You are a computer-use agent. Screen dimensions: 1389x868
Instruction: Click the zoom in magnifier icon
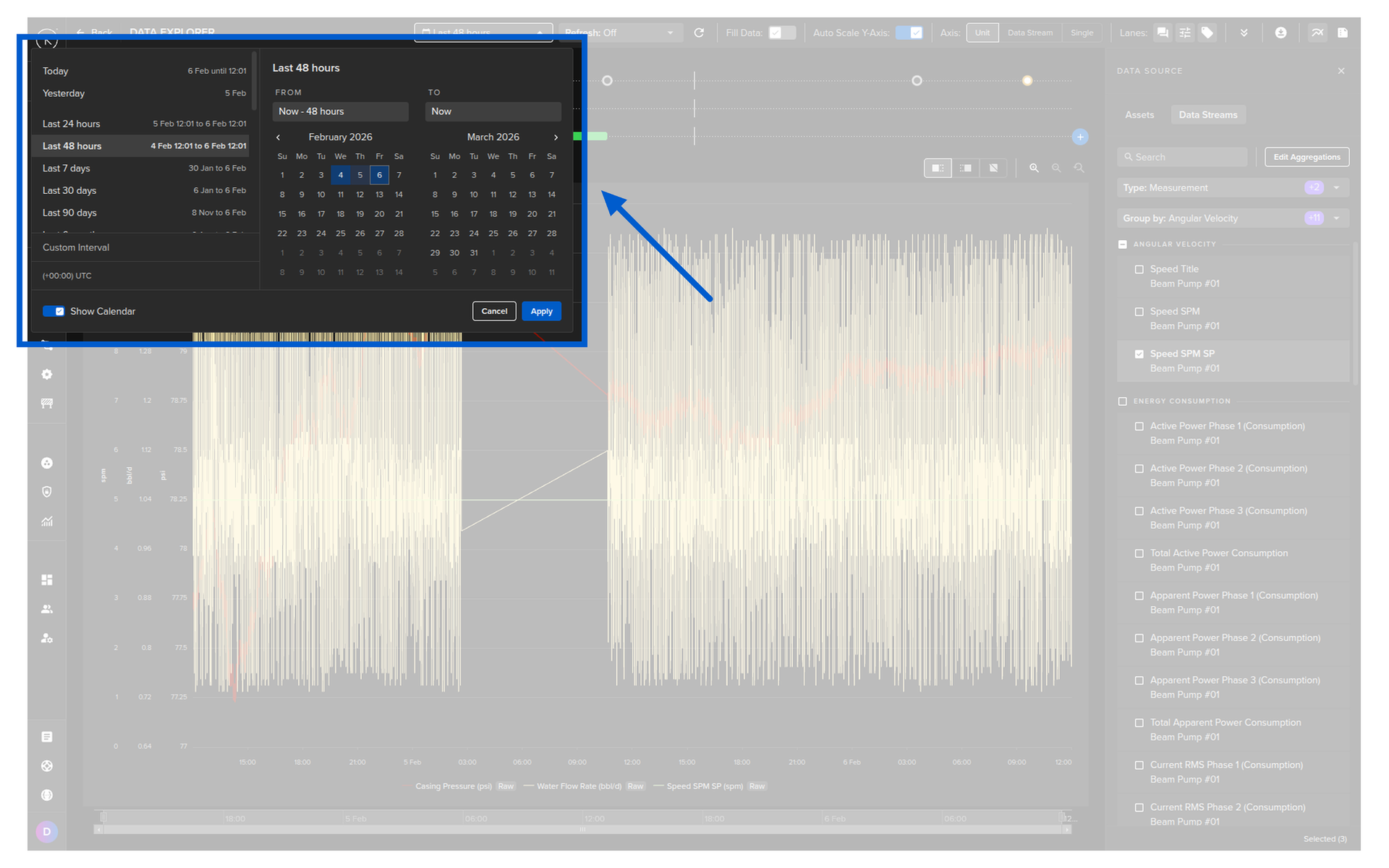pos(1034,168)
